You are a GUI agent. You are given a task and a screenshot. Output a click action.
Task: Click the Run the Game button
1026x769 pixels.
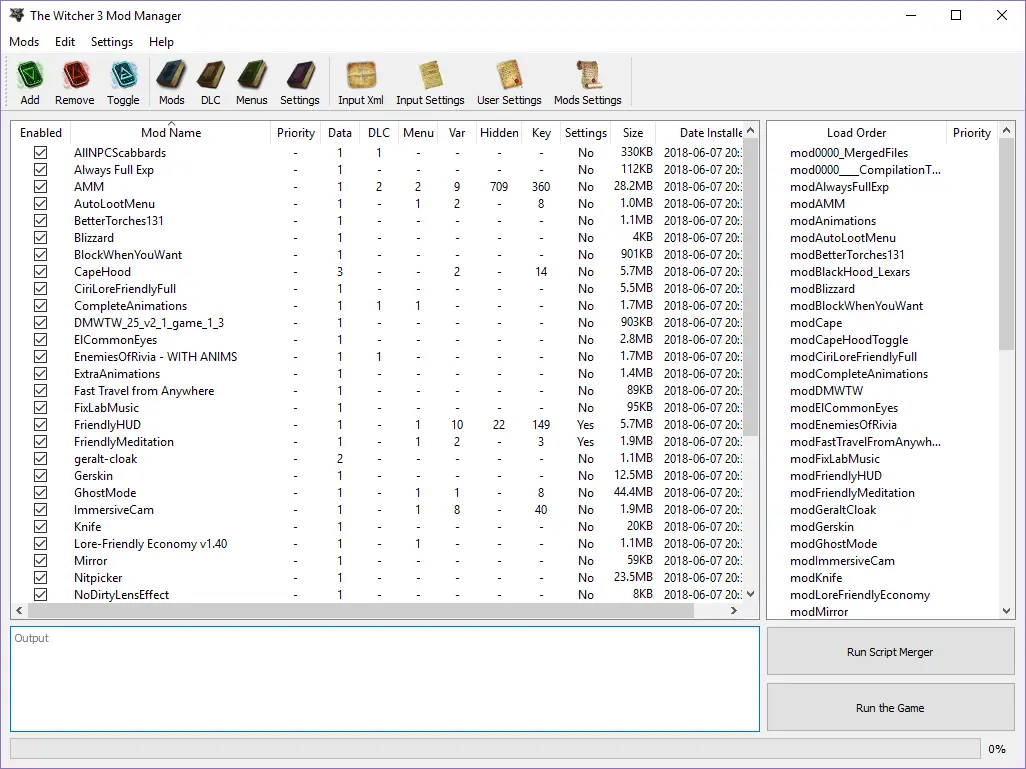[x=889, y=707]
